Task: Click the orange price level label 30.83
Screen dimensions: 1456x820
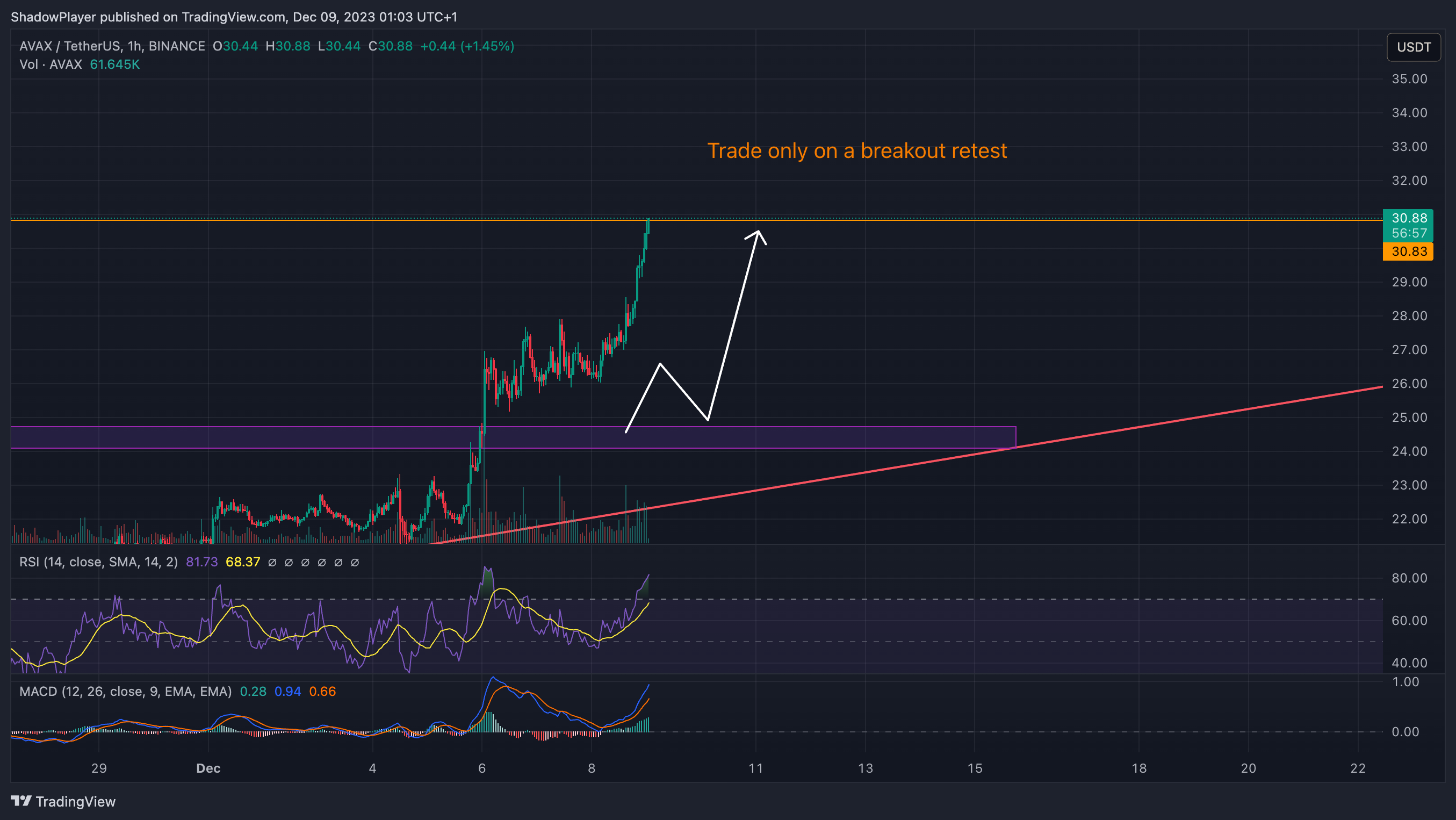Action: 1408,251
